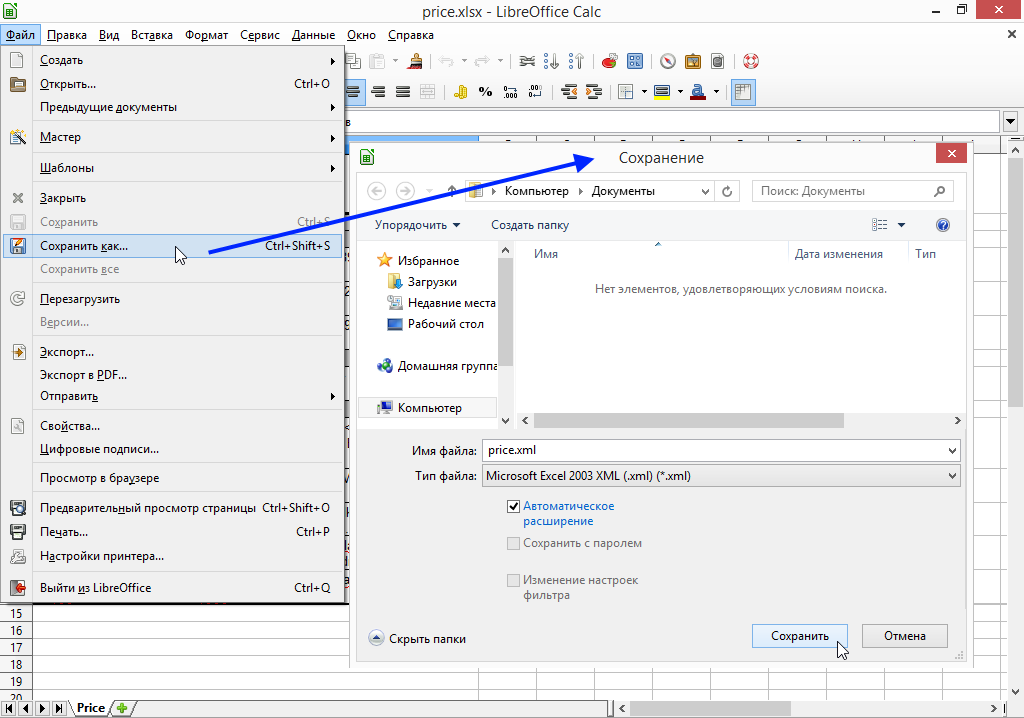The image size is (1024, 718).
Task: Click the Decrease Indent icon
Action: pos(568,92)
